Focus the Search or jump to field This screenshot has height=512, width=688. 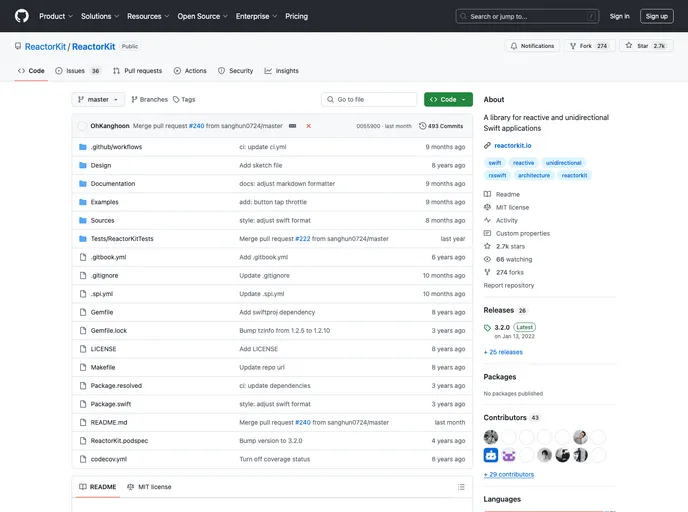tap(527, 16)
